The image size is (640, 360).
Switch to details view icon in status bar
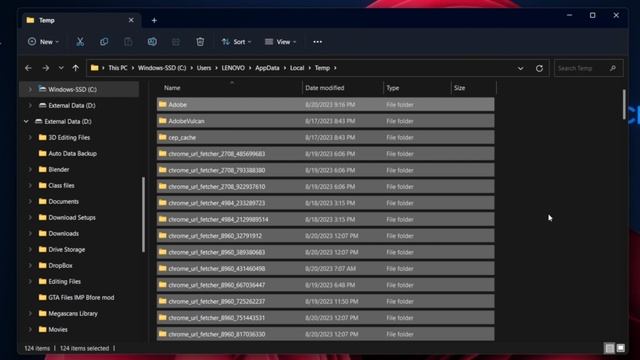click(x=609, y=348)
